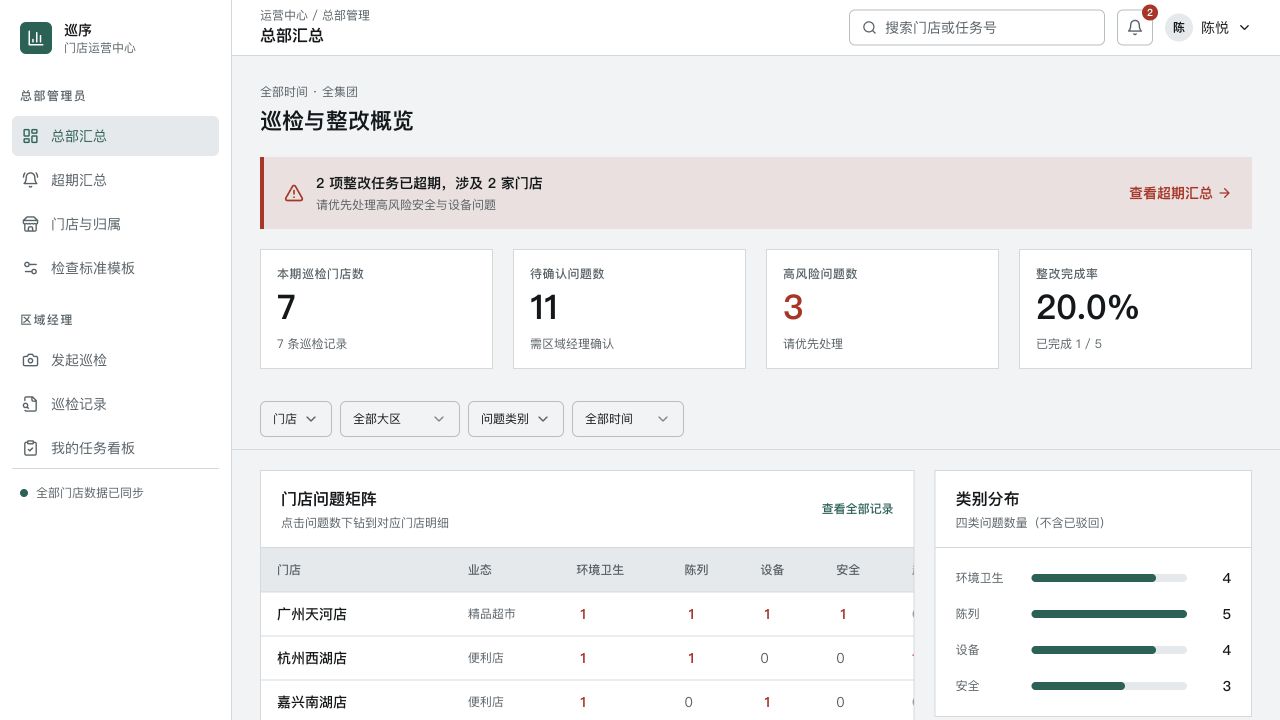Click the 类别分布 panel title

987,499
